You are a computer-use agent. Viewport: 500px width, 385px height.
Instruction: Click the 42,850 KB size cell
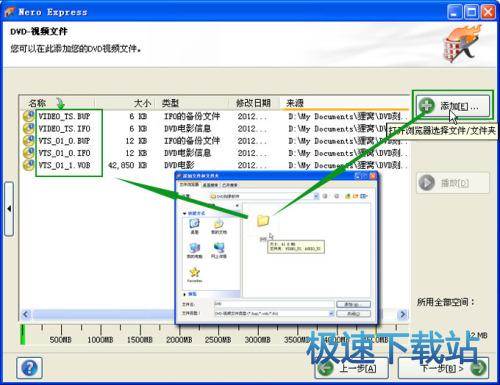pyautogui.click(x=128, y=165)
